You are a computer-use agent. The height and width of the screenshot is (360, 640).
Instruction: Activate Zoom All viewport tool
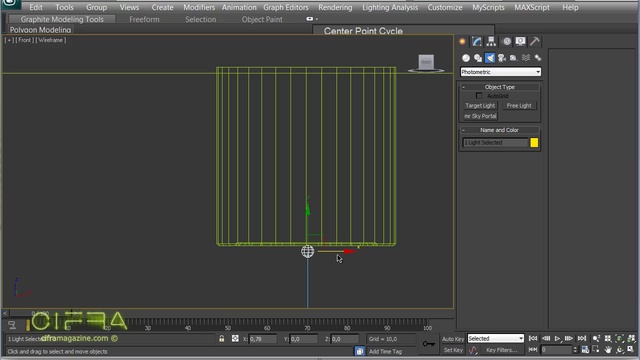pyautogui.click(x=608, y=339)
